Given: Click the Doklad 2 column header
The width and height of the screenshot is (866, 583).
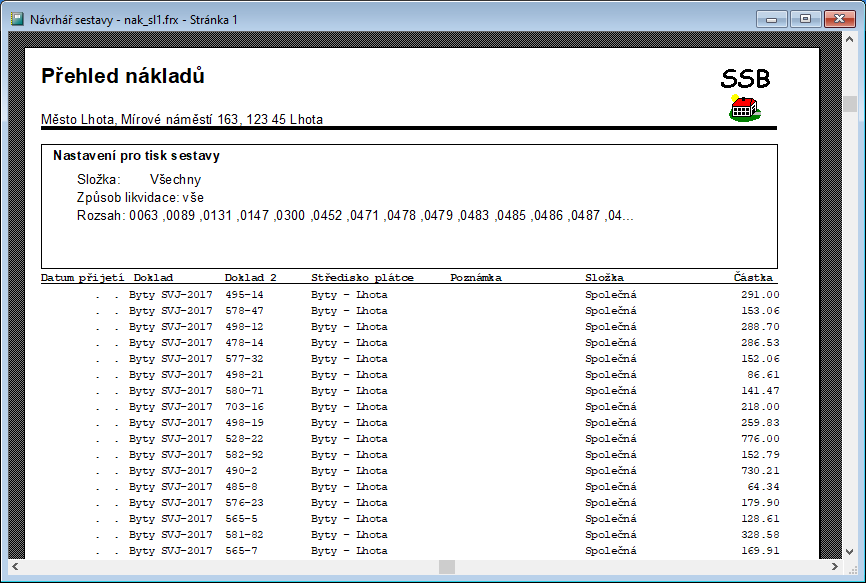Looking at the screenshot, I should tap(251, 277).
